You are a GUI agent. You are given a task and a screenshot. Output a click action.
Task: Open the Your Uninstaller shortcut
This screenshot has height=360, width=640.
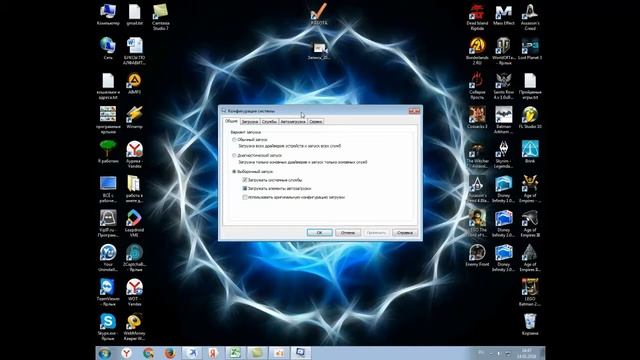pos(108,258)
